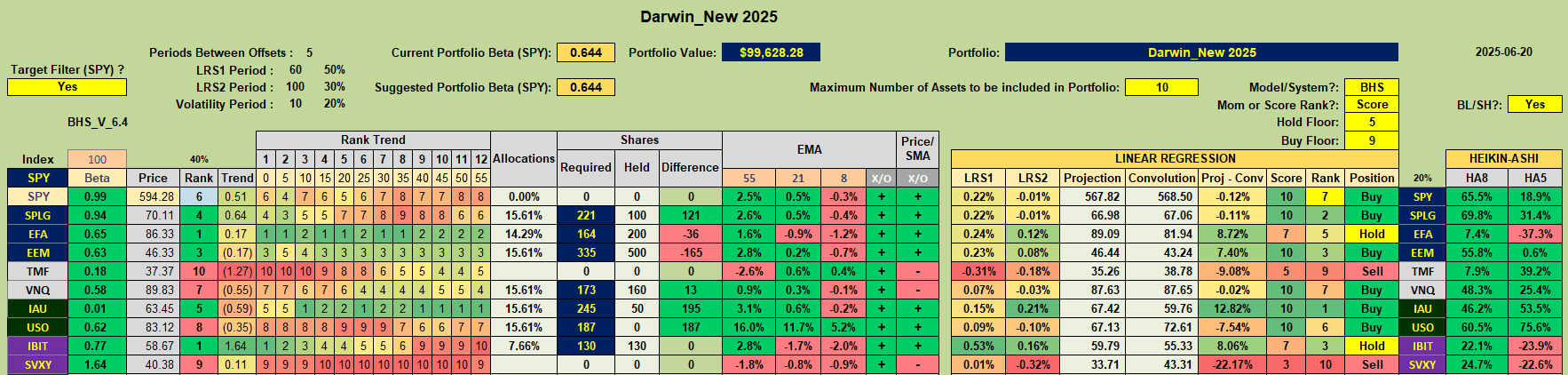Click the USO price cell 83.12
1568x375 pixels.
pos(153,327)
